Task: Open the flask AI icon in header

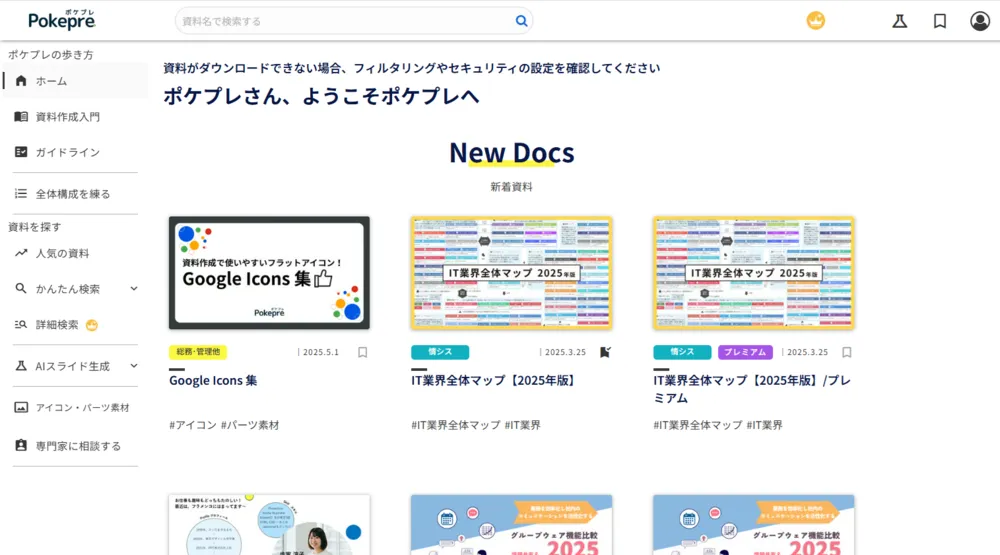Action: [899, 21]
